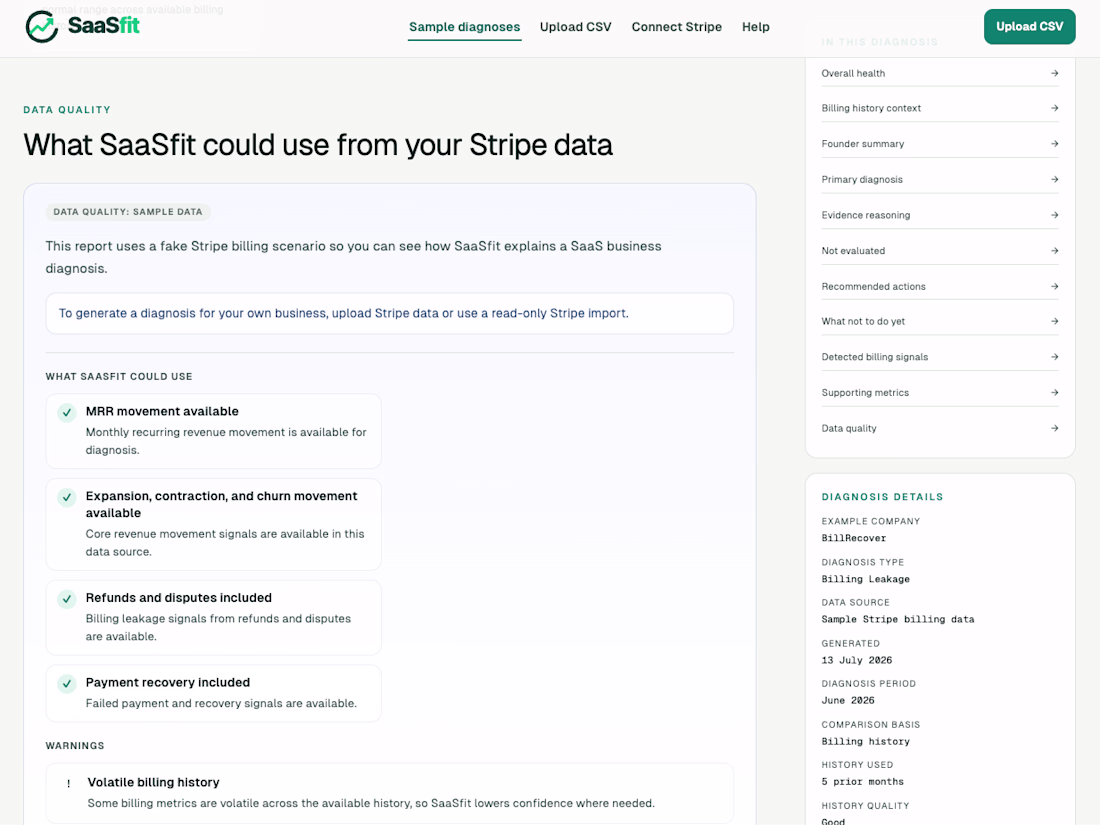Select the 13 July 2026 generated date
Viewport: 1100px width, 825px height.
point(857,660)
